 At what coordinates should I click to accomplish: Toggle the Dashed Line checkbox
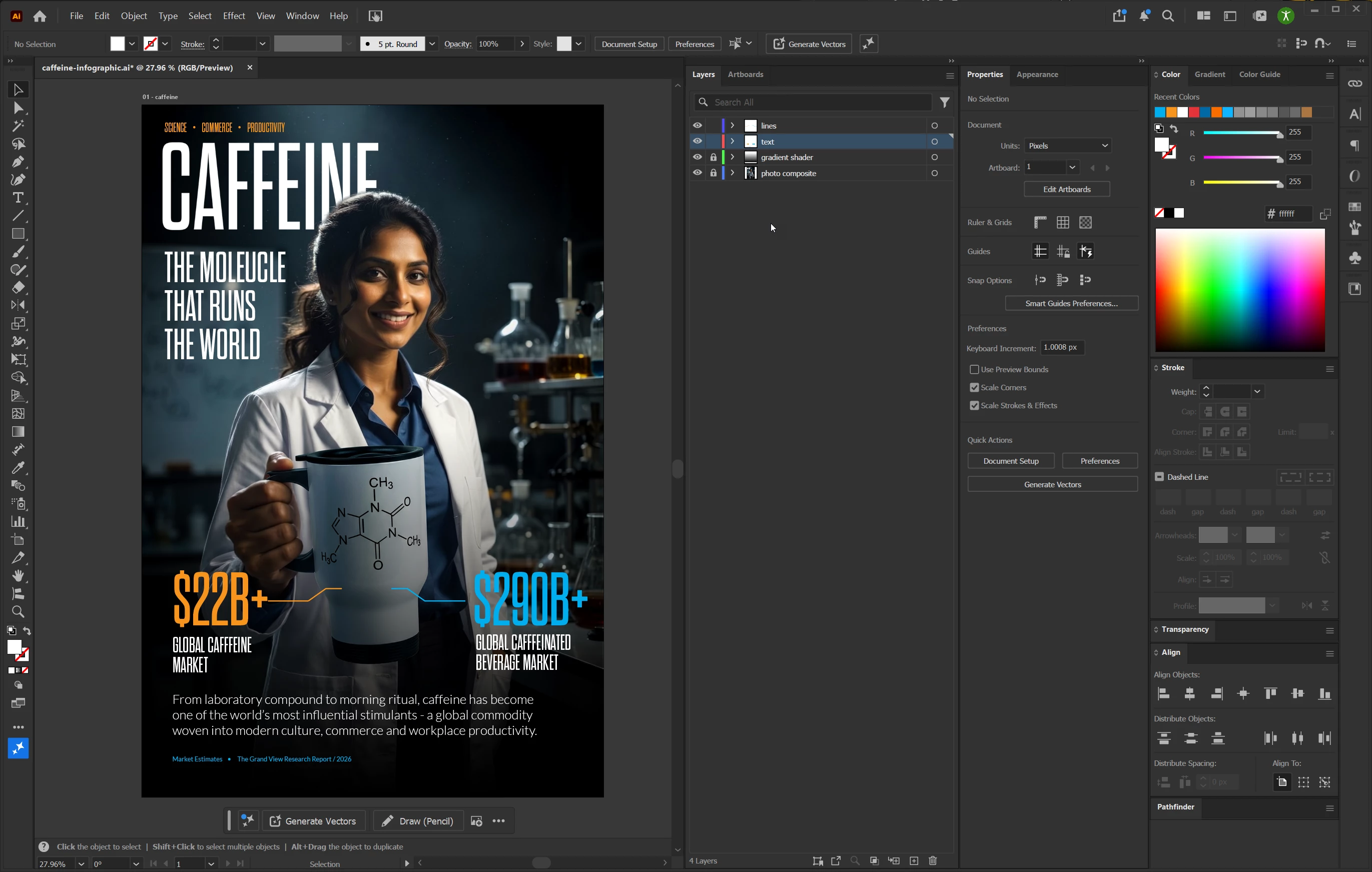pos(1159,477)
